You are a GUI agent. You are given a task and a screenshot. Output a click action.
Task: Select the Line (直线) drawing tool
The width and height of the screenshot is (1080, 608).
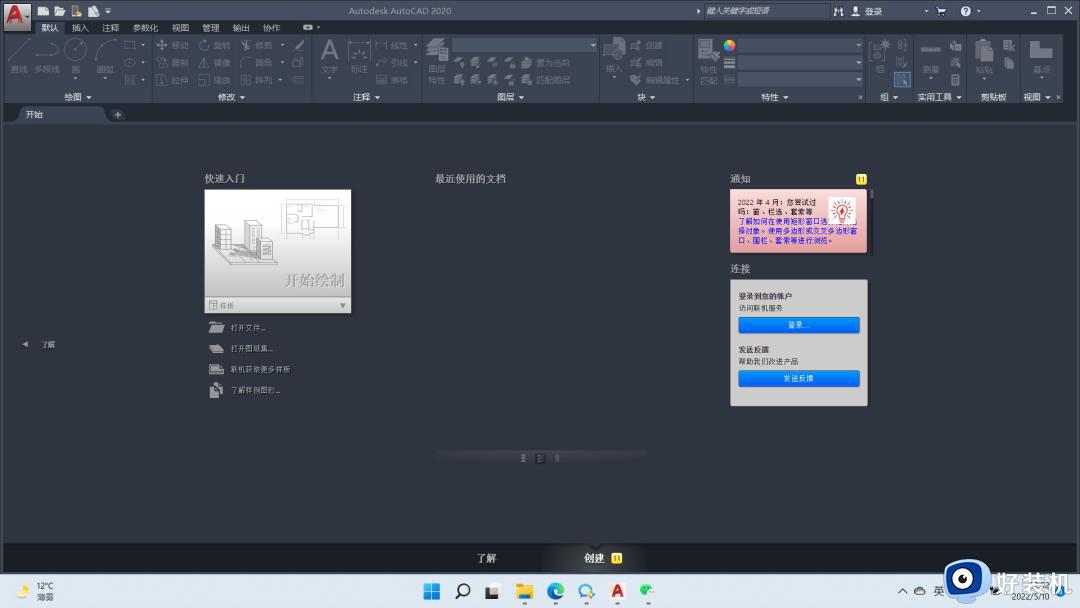click(19, 56)
